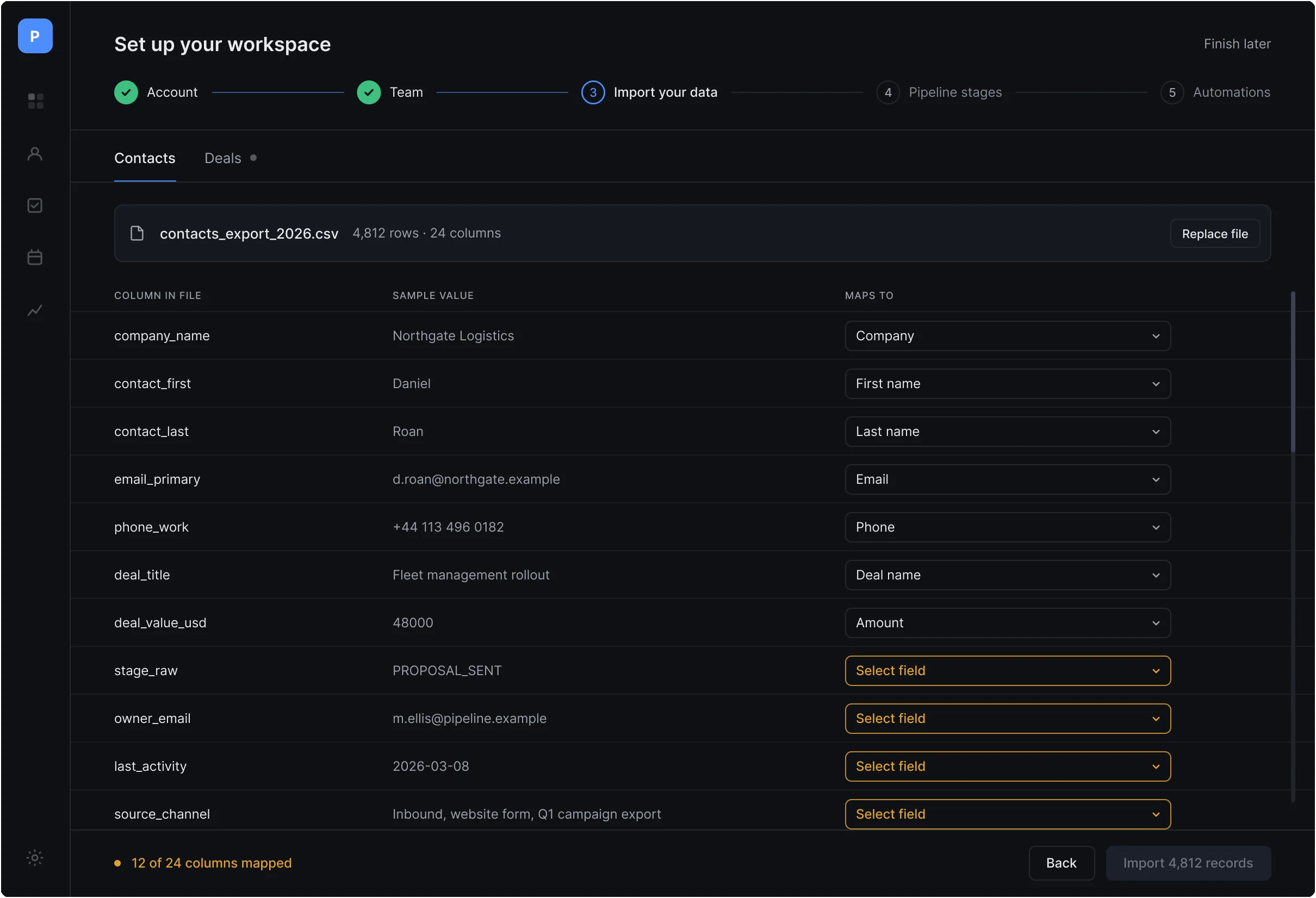Click sample value 2026-03-08

pyautogui.click(x=431, y=766)
